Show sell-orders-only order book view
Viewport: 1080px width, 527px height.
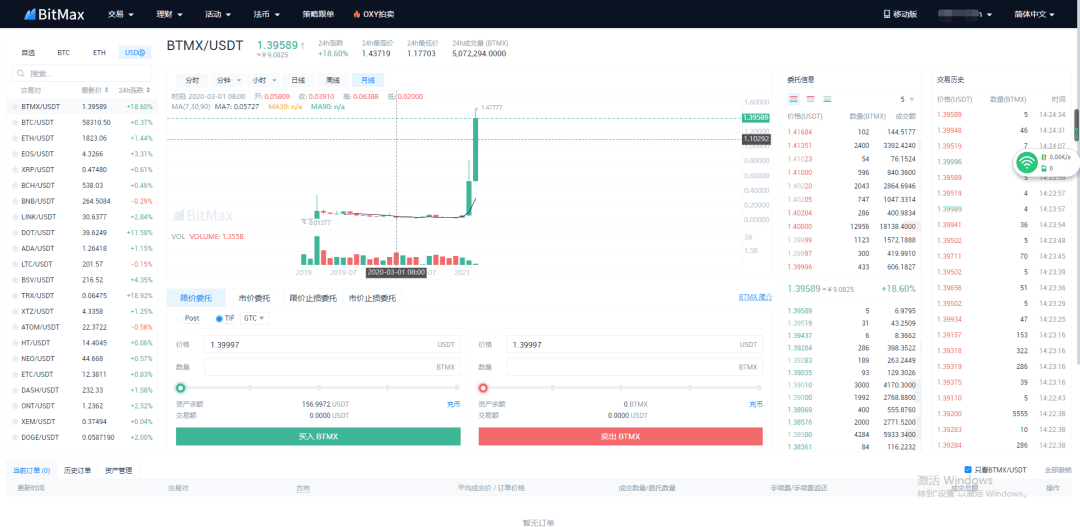tap(810, 99)
